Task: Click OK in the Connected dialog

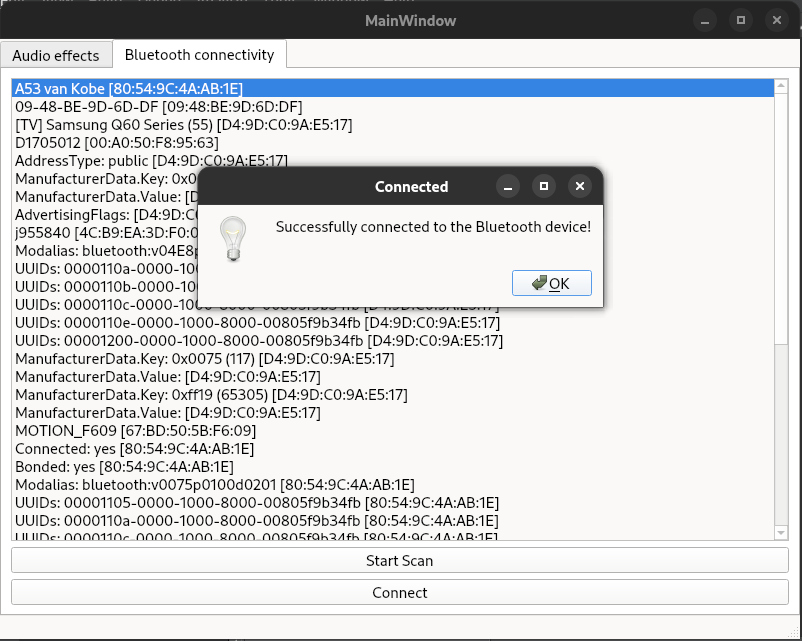Action: pyautogui.click(x=551, y=283)
